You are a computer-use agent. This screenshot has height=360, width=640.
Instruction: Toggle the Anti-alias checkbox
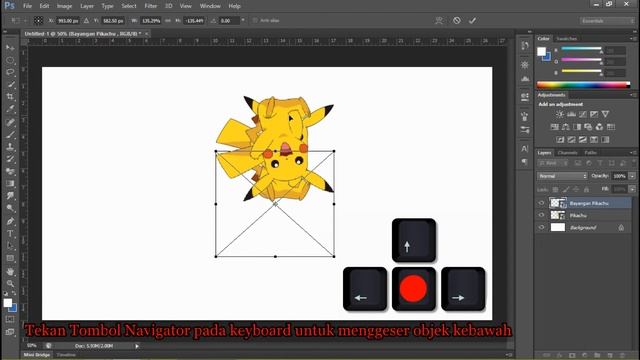pyautogui.click(x=255, y=20)
